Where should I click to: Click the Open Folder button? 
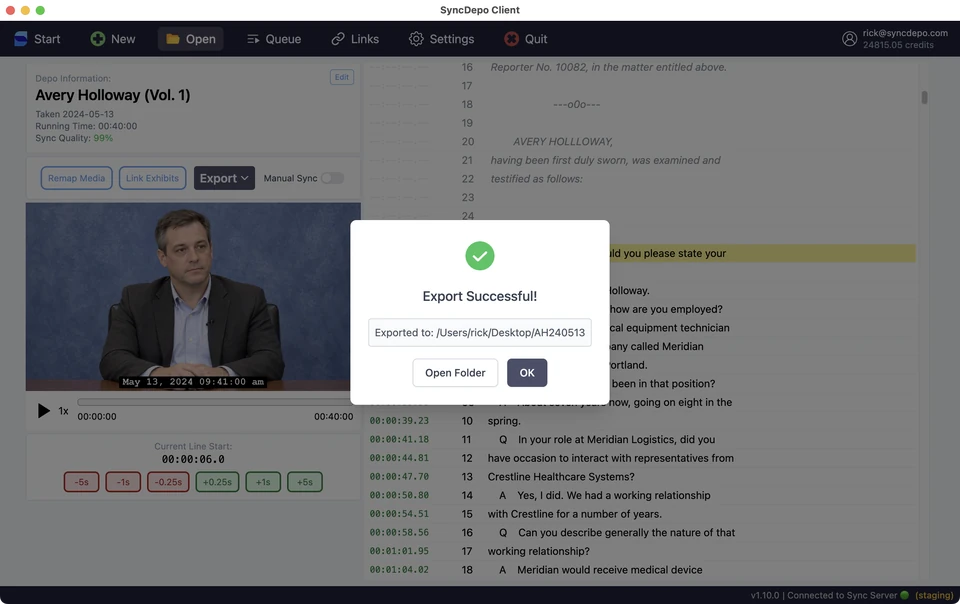(x=455, y=373)
